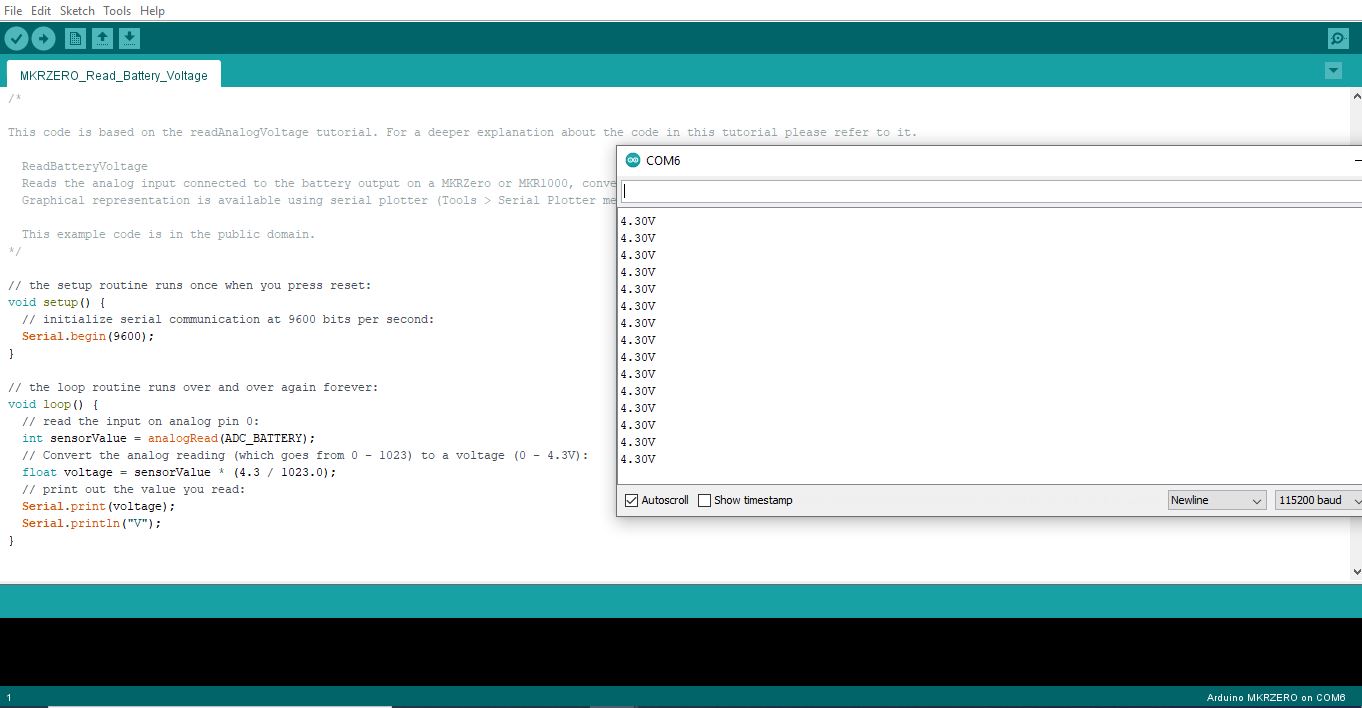The height and width of the screenshot is (708, 1362).
Task: Open a sketch using the Open icon
Action: [102, 38]
